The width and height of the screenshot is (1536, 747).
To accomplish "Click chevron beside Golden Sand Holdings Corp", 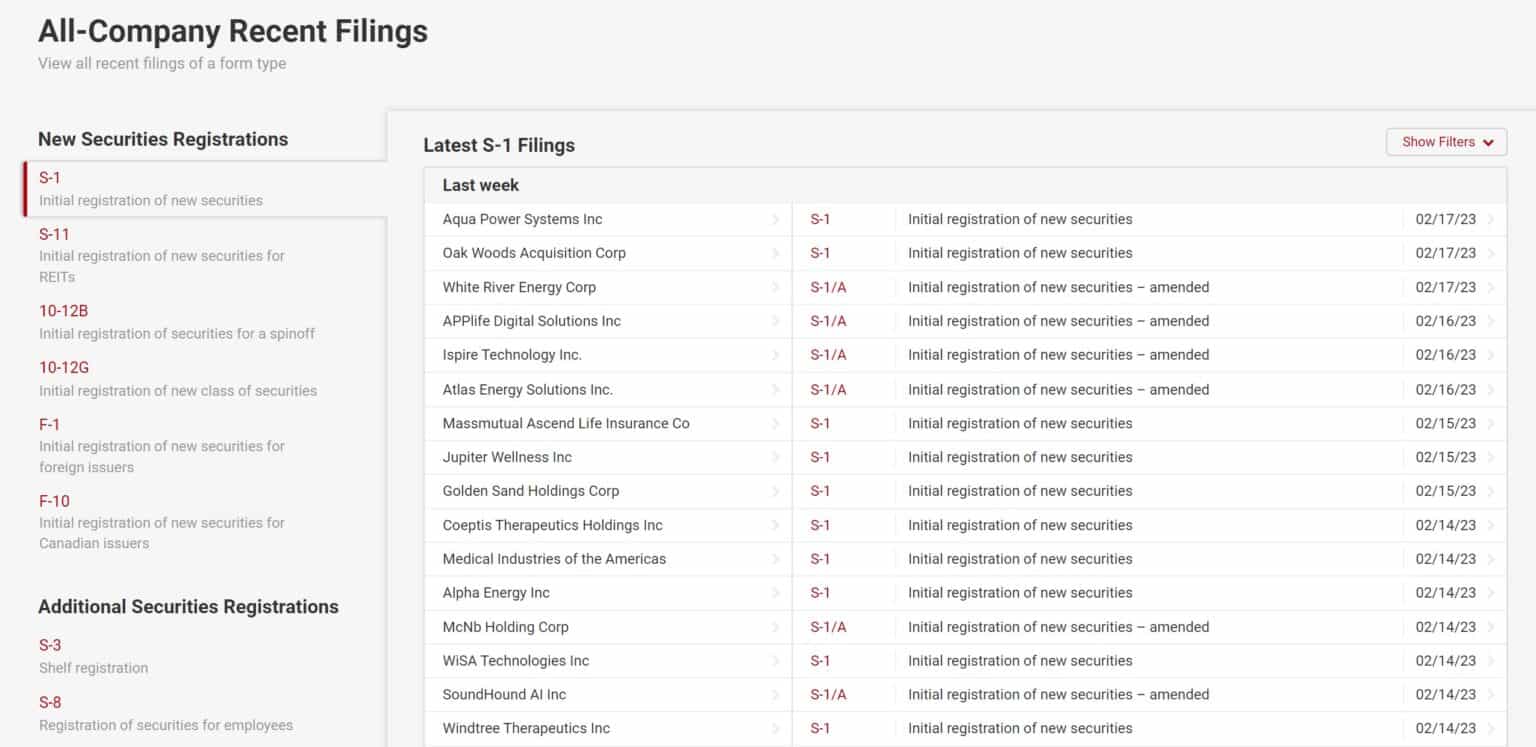I will click(776, 491).
